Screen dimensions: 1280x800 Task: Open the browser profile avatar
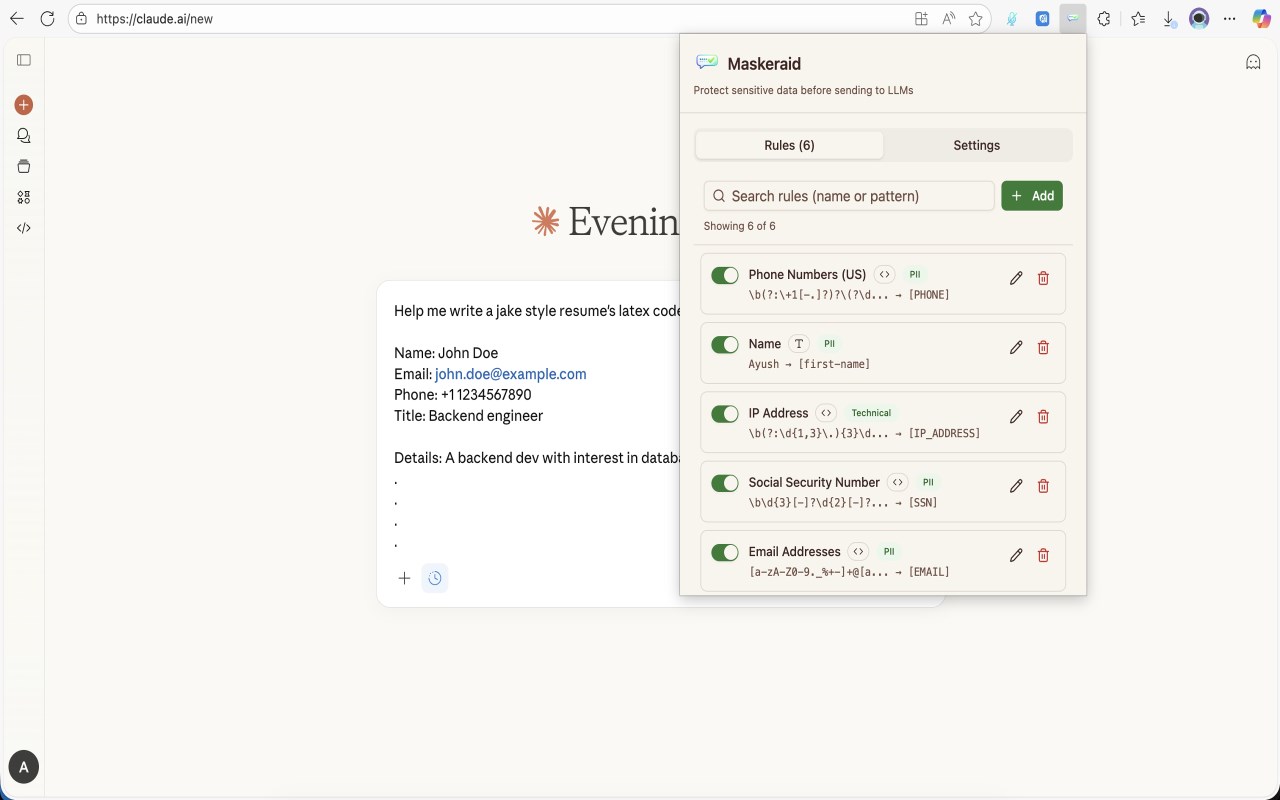pos(1199,18)
